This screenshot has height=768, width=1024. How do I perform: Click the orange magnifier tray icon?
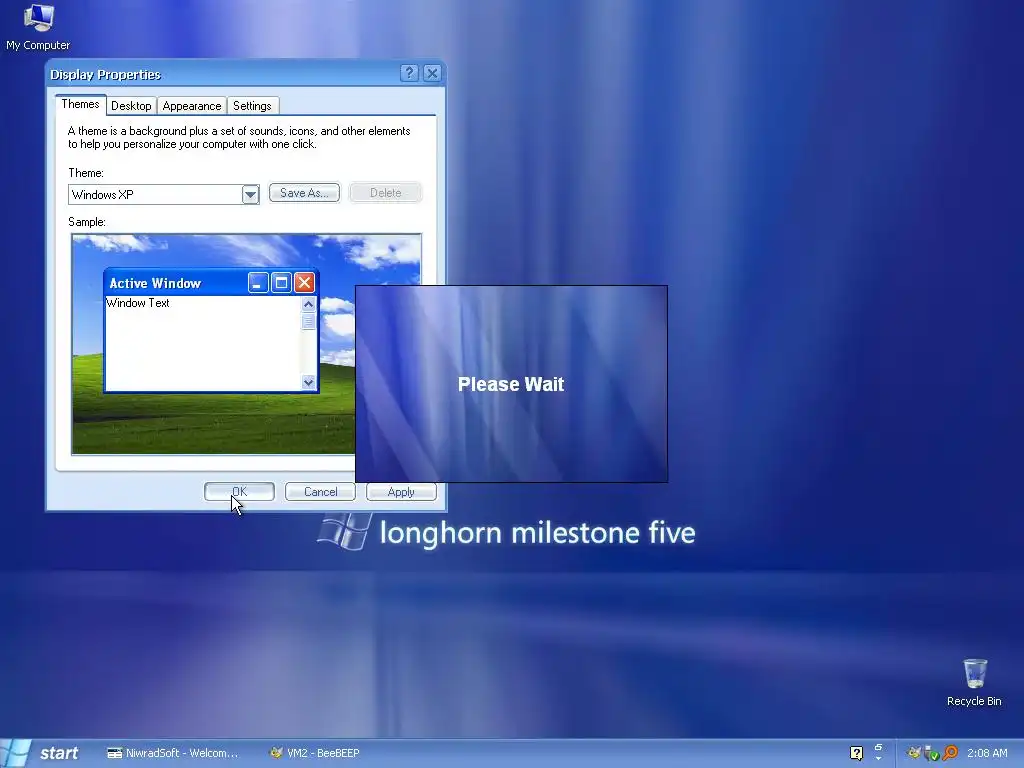pos(950,753)
